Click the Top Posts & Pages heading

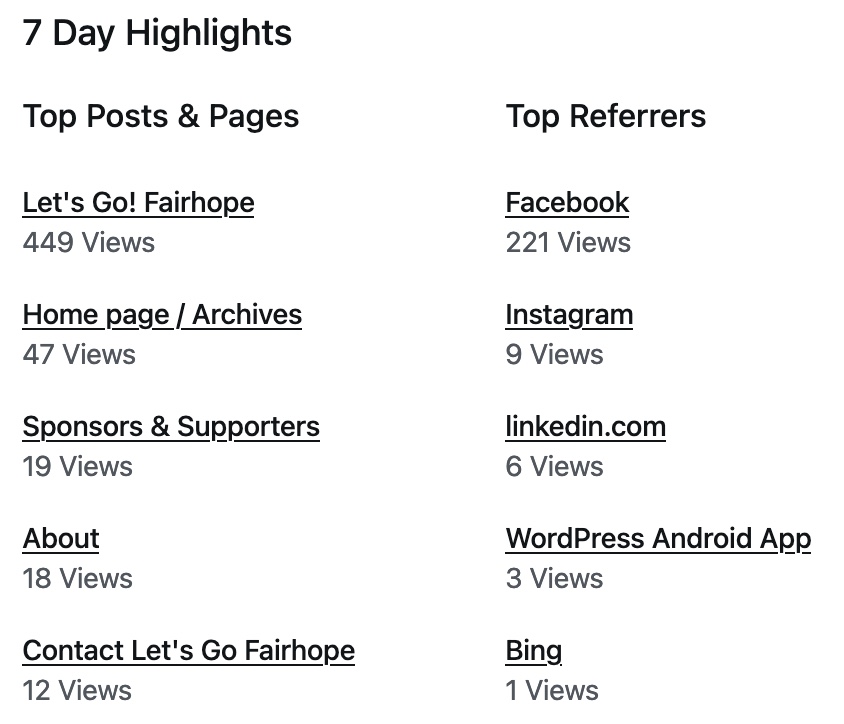pos(160,117)
